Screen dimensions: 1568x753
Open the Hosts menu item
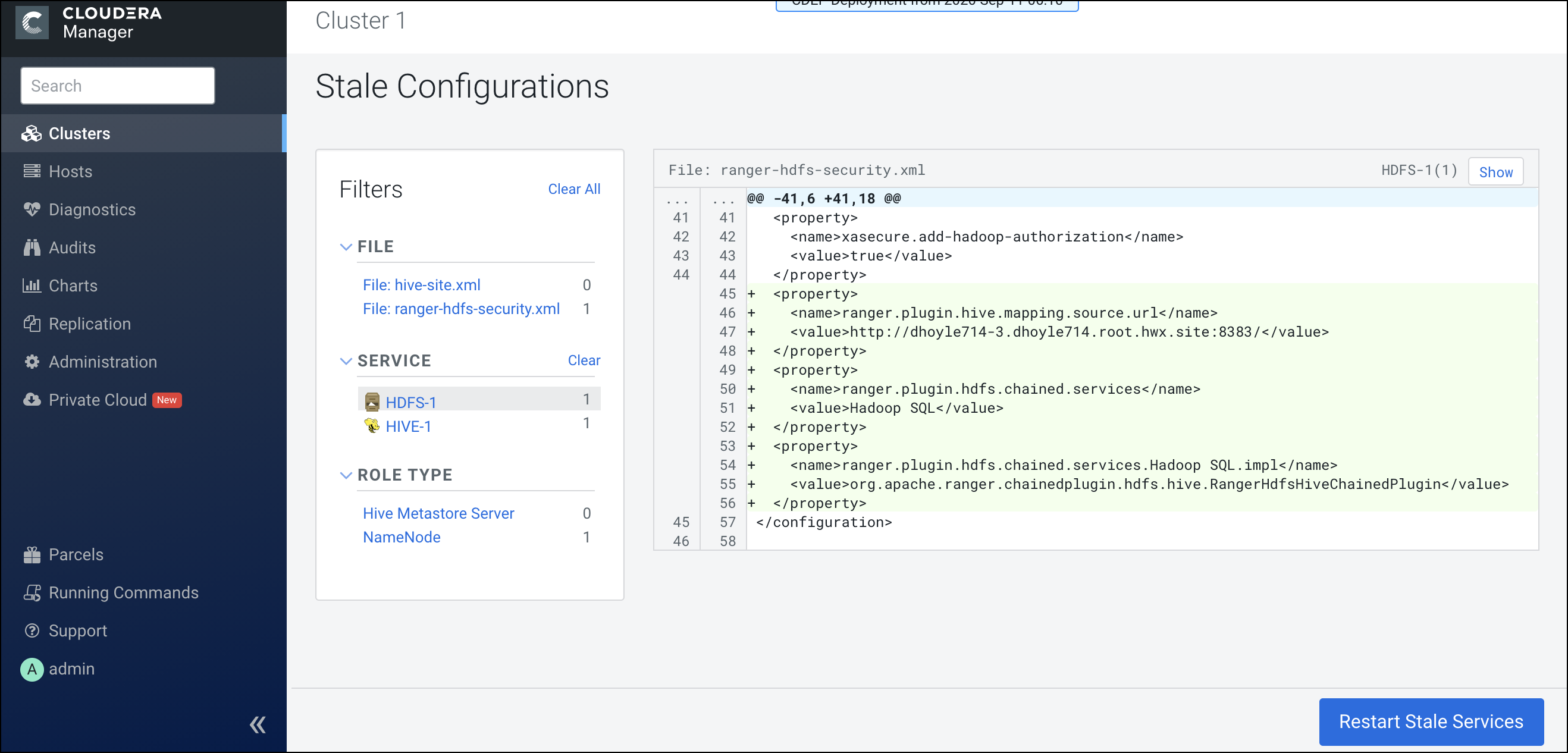(71, 172)
